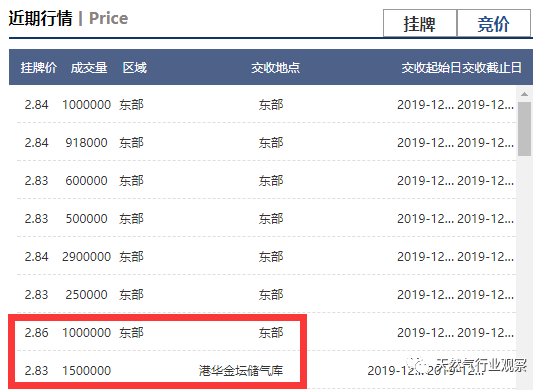Select the row with volume 250000
Image resolution: width=544 pixels, height=390 pixels.
(x=266, y=294)
